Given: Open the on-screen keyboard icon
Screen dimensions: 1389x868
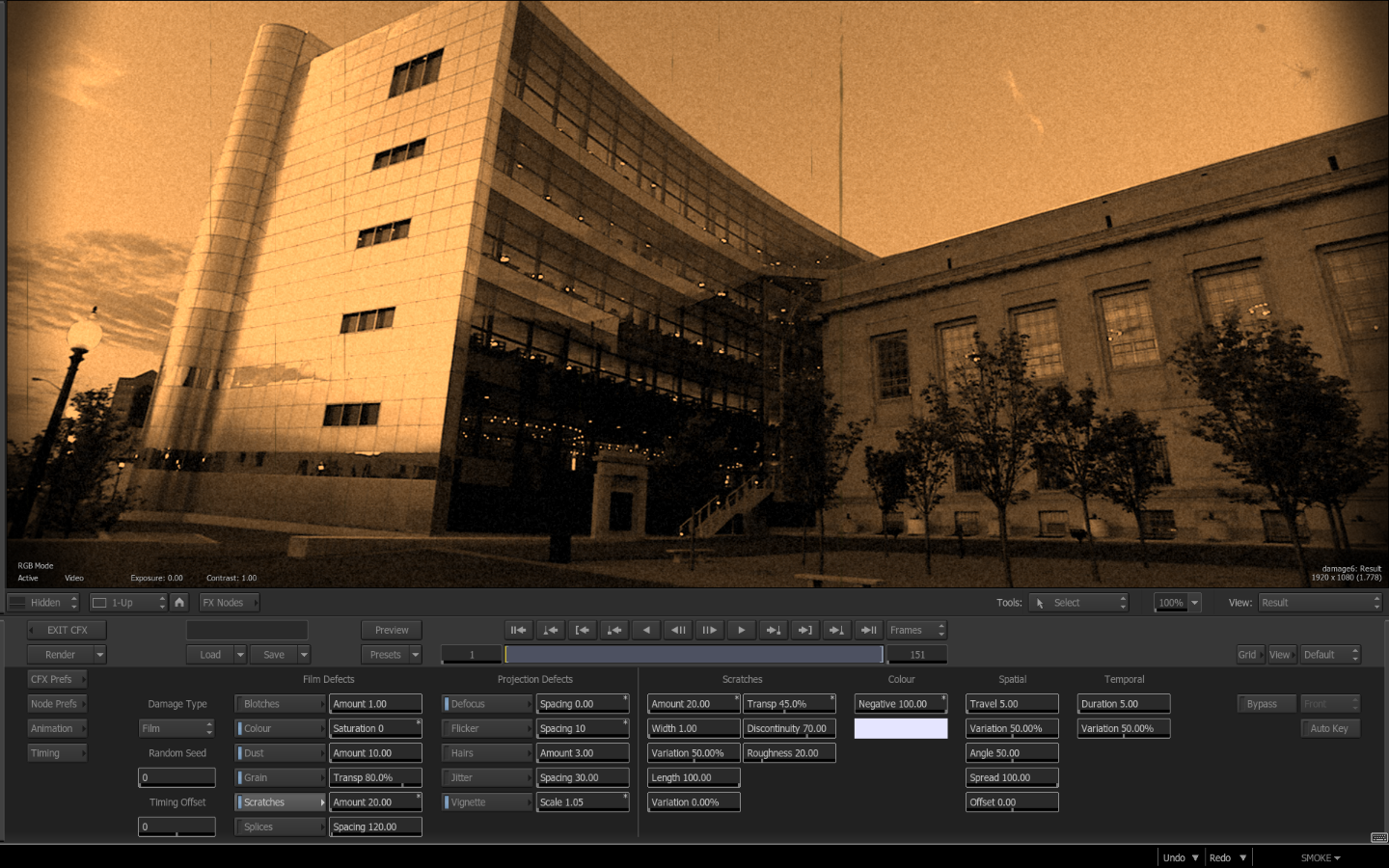Looking at the screenshot, I should tap(1378, 837).
